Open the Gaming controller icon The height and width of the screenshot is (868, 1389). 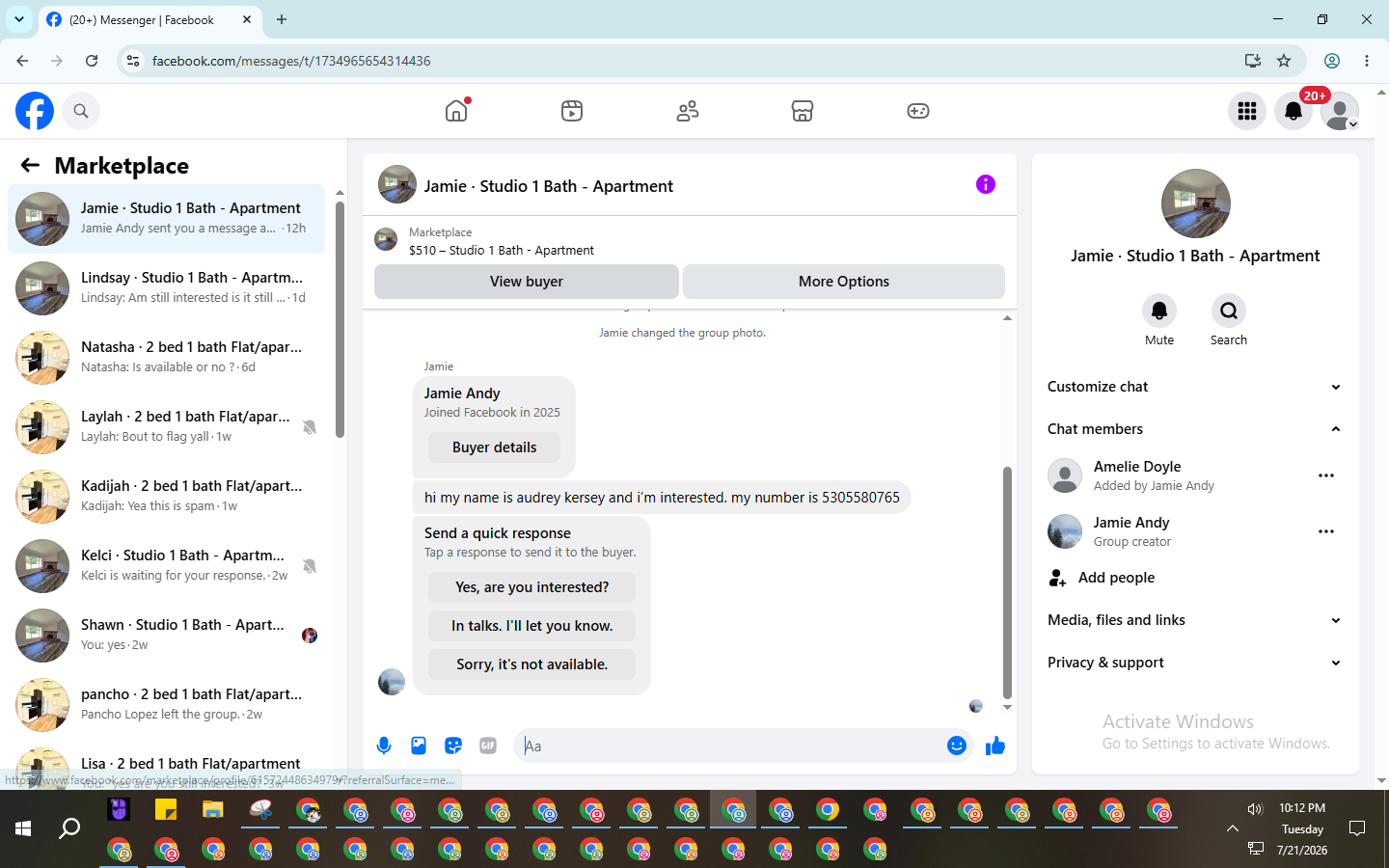tap(918, 111)
